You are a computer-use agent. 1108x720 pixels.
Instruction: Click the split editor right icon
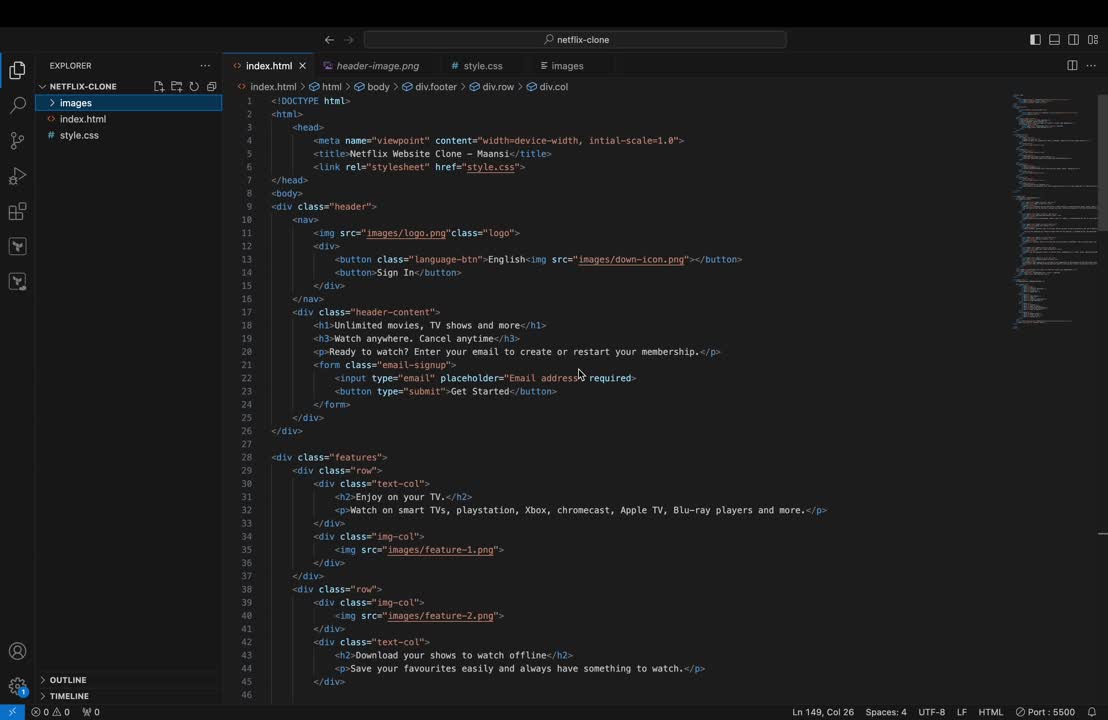tap(1072, 66)
